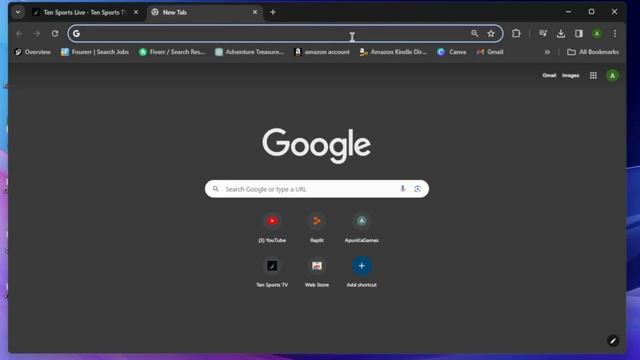Click the Add shortcut button
Screen dimensions: 640x360
point(361,272)
